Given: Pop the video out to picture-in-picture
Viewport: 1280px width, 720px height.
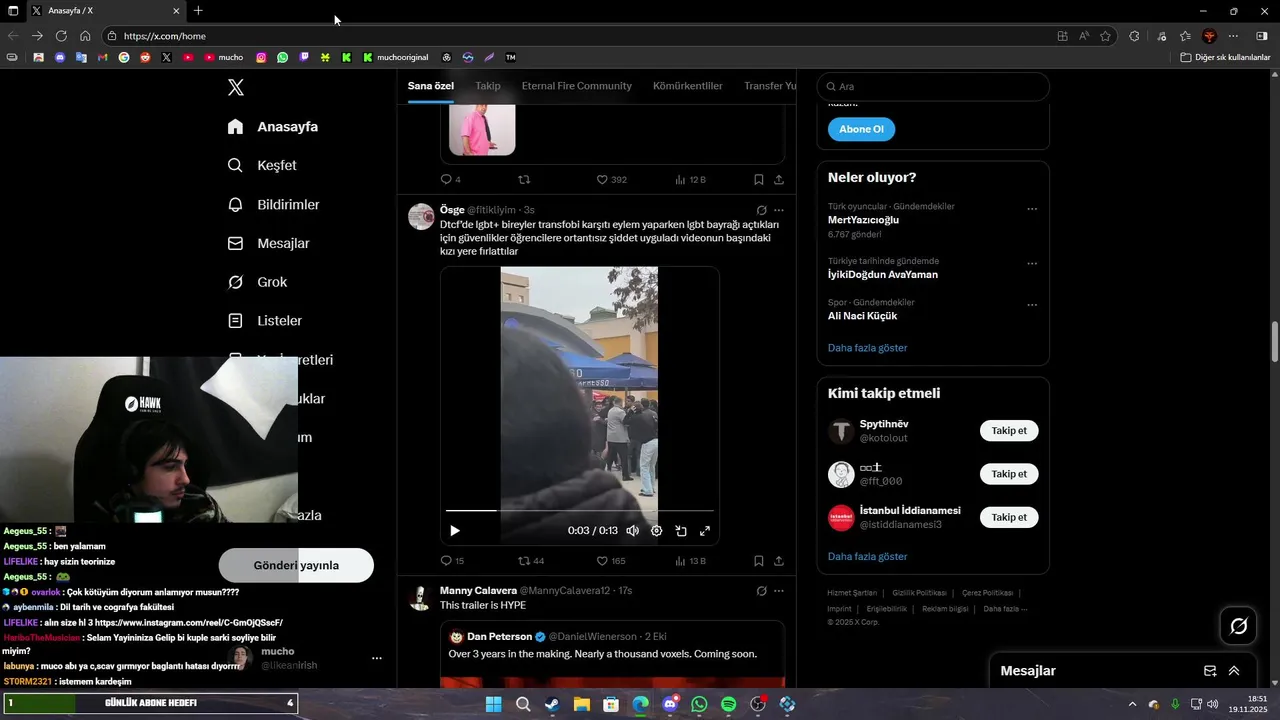Looking at the screenshot, I should 681,531.
